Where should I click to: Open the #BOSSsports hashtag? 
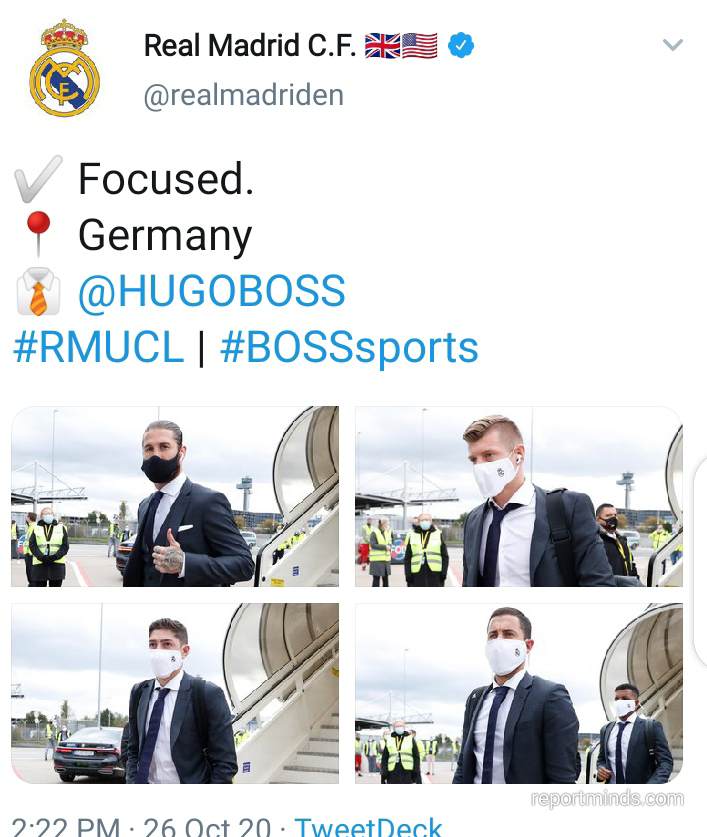pos(349,348)
